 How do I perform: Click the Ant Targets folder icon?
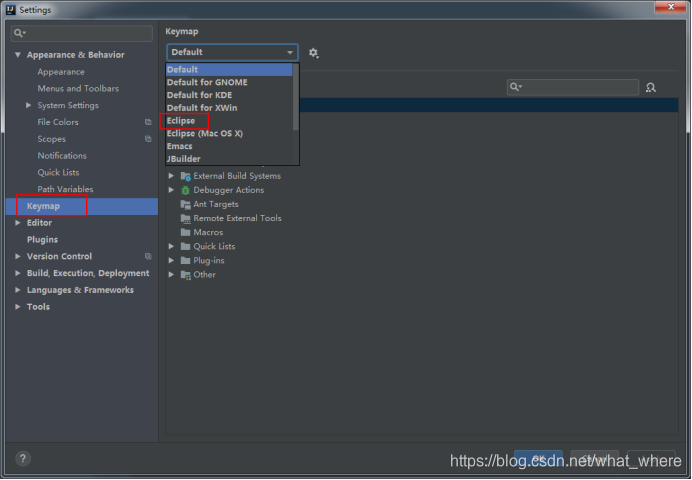(185, 204)
